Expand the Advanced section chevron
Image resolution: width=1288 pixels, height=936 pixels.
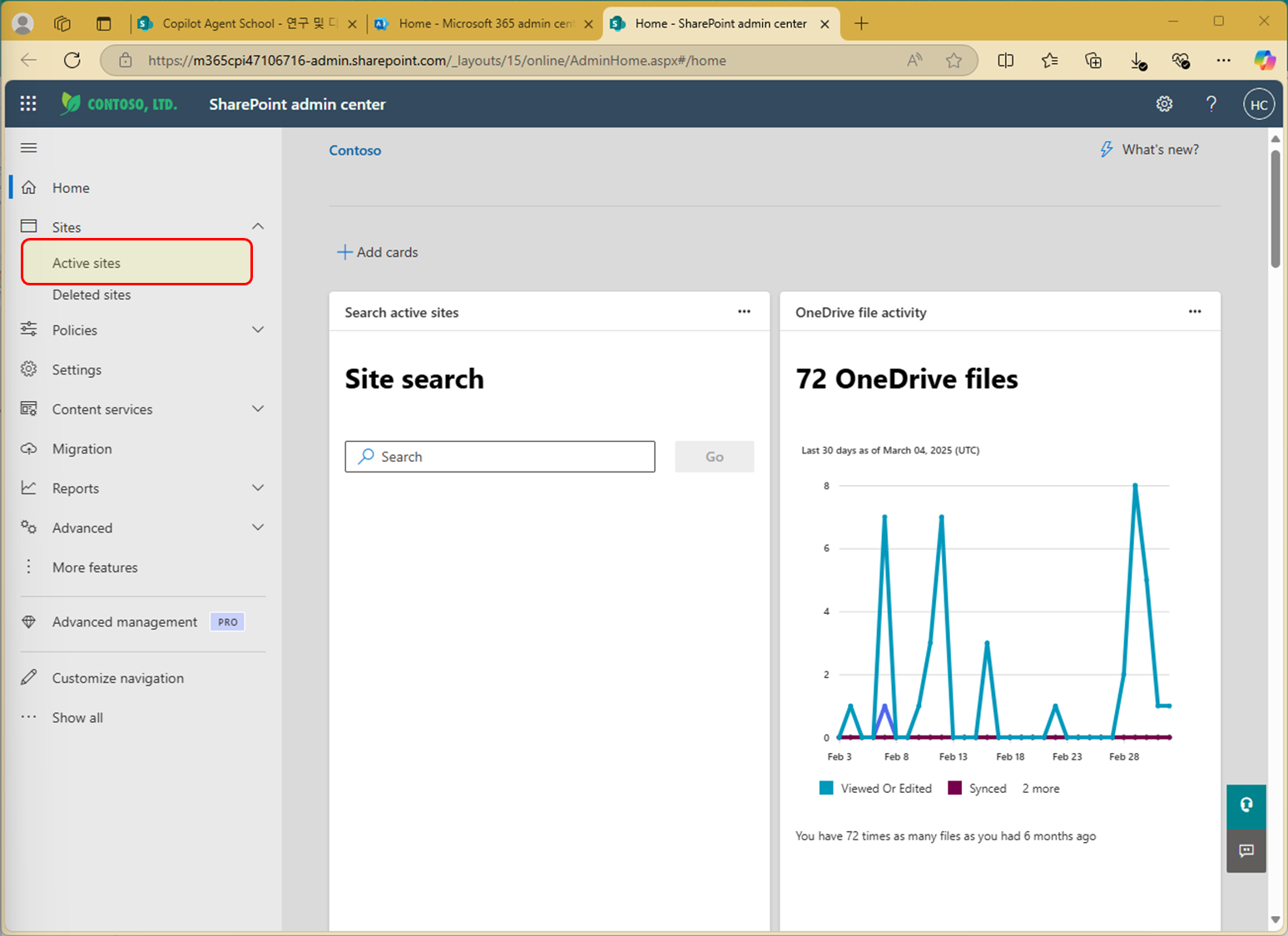[258, 527]
